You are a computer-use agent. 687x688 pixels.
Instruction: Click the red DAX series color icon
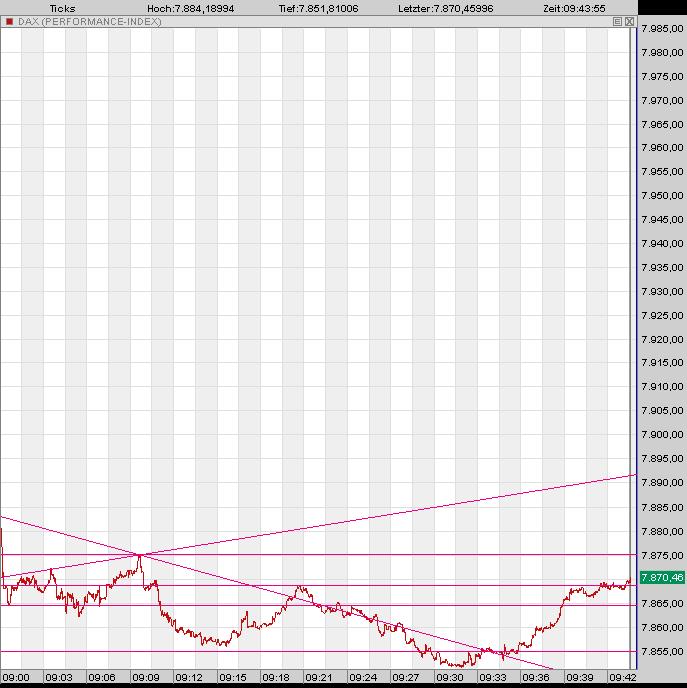click(8, 21)
